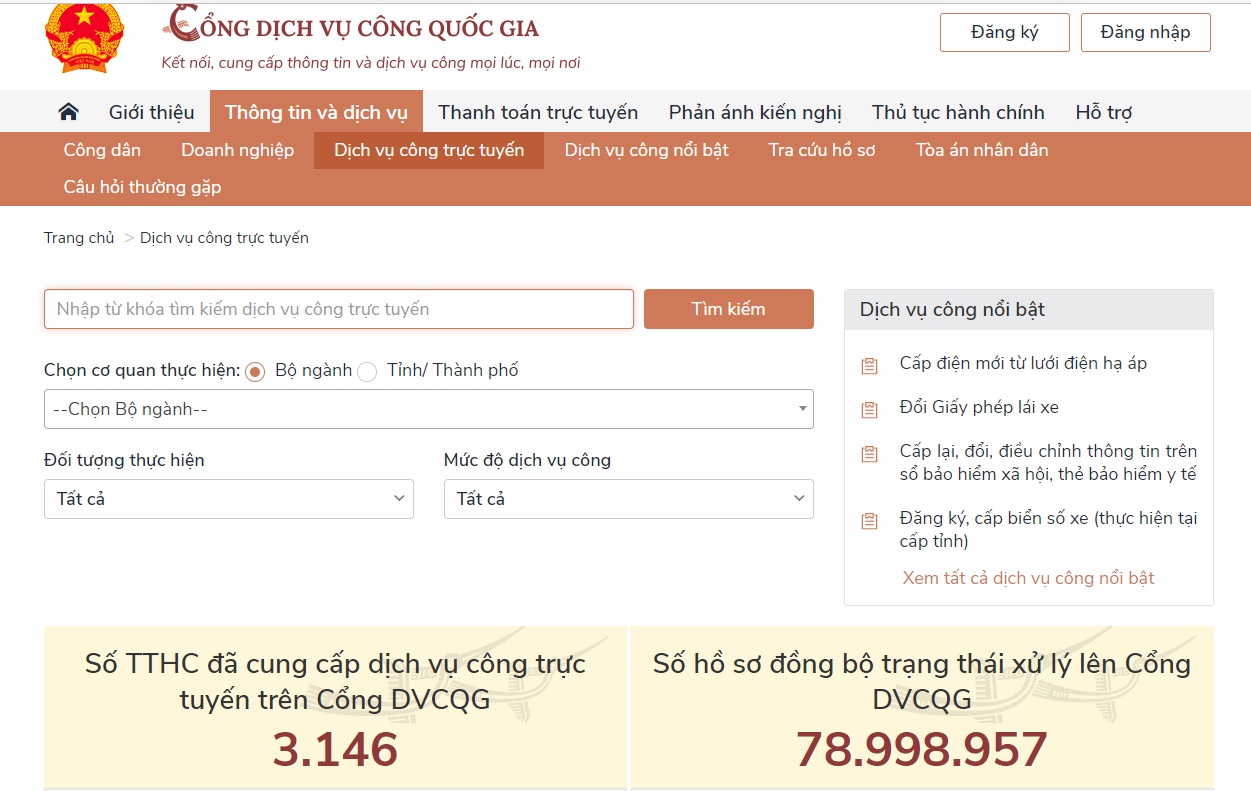Image resolution: width=1251 pixels, height=791 pixels.
Task: Focus the service keyword search field
Action: (338, 309)
